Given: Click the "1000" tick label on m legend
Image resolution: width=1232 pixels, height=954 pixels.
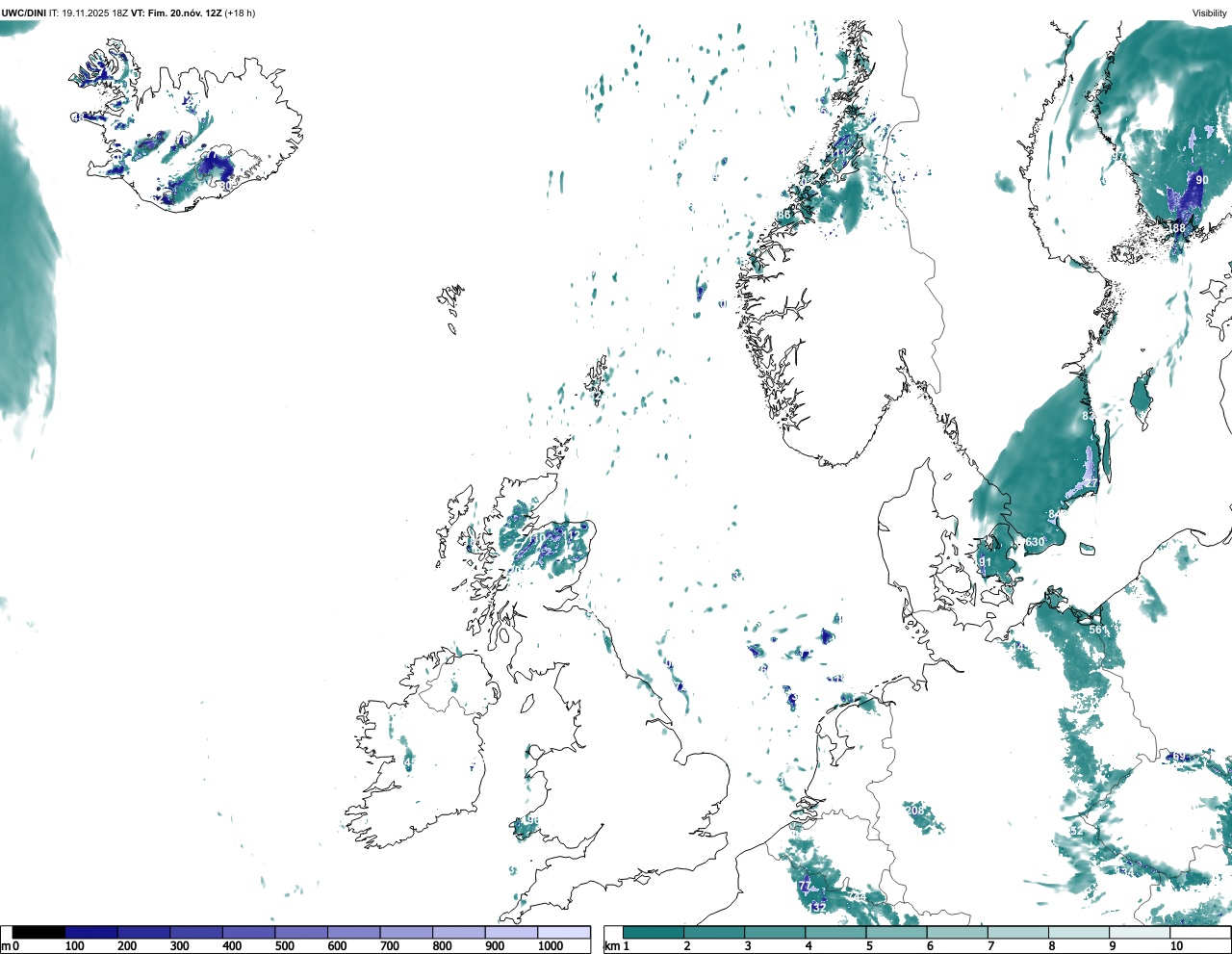Looking at the screenshot, I should coord(551,946).
